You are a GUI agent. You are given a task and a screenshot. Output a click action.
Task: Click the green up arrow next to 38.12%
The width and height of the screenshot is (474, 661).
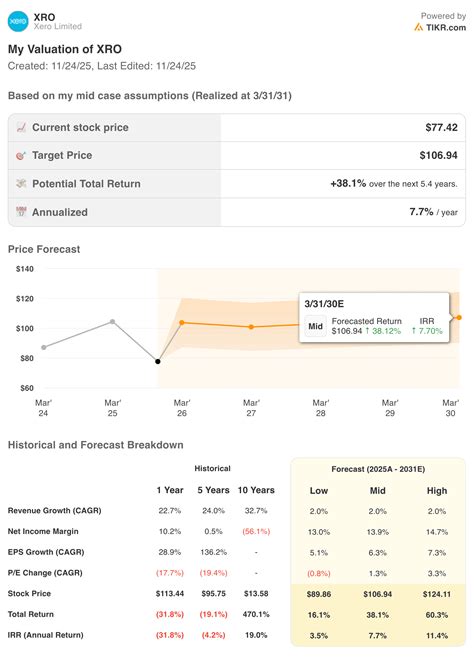click(x=368, y=331)
